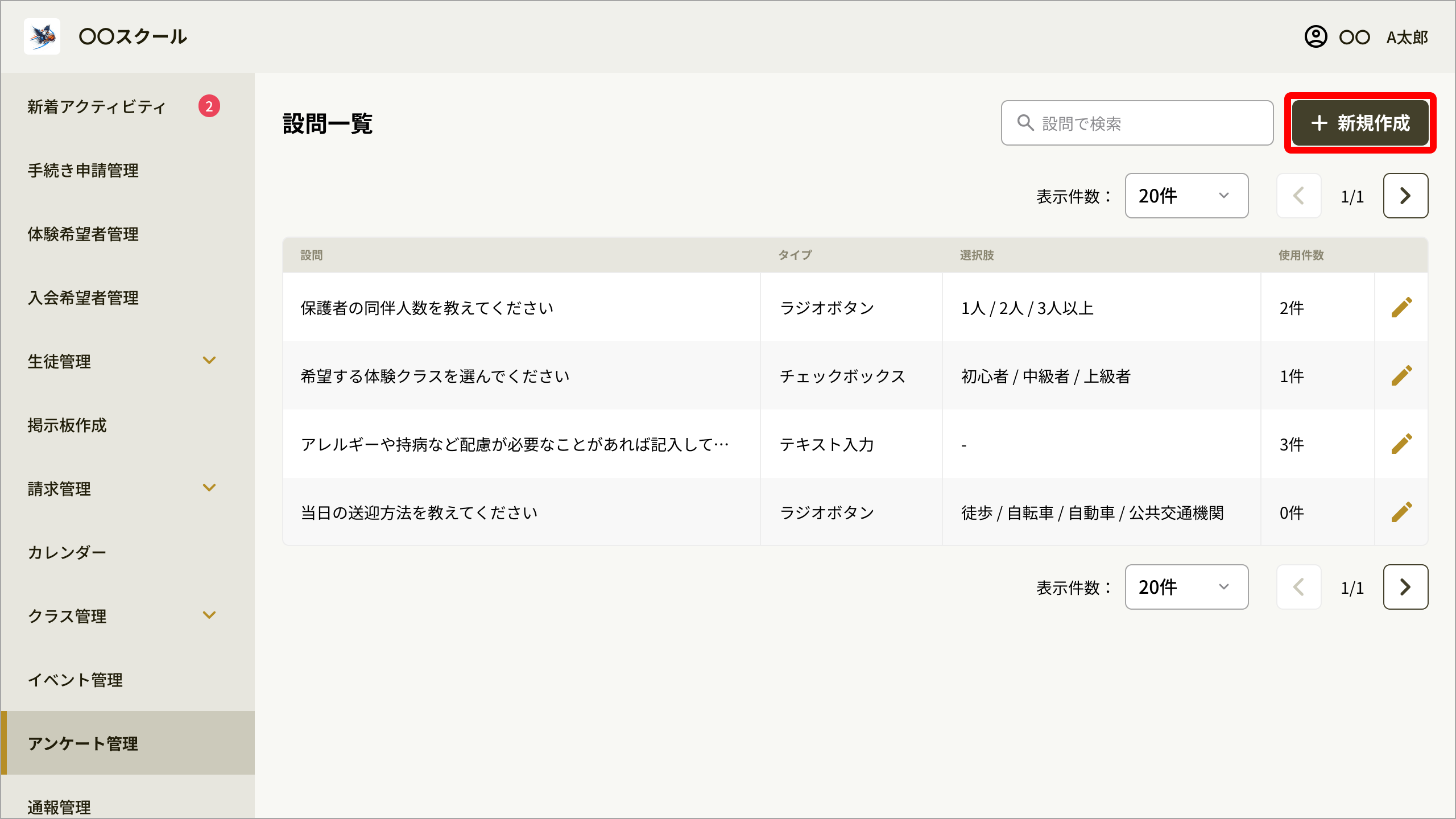Screen dimensions: 1456x819
Task: Click the 〇〇スクール title
Action: tap(133, 36)
